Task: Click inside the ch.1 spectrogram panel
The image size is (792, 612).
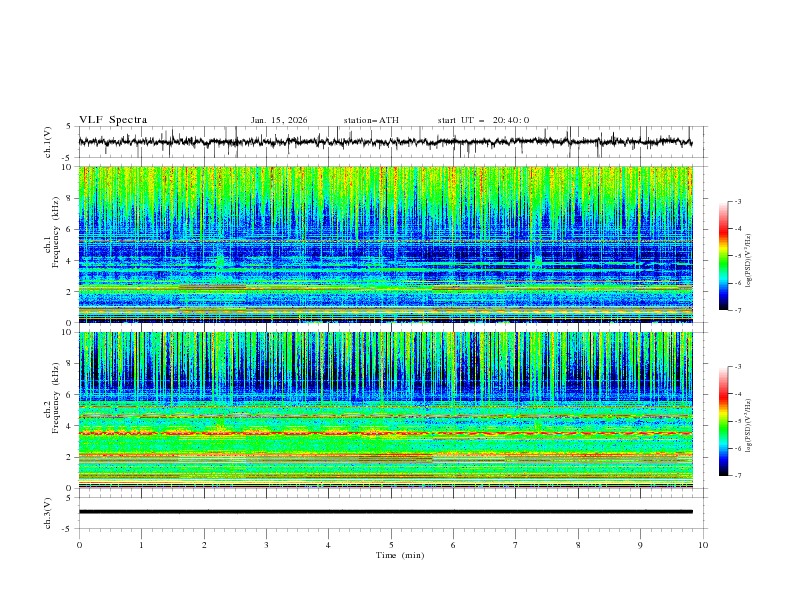Action: pos(385,244)
